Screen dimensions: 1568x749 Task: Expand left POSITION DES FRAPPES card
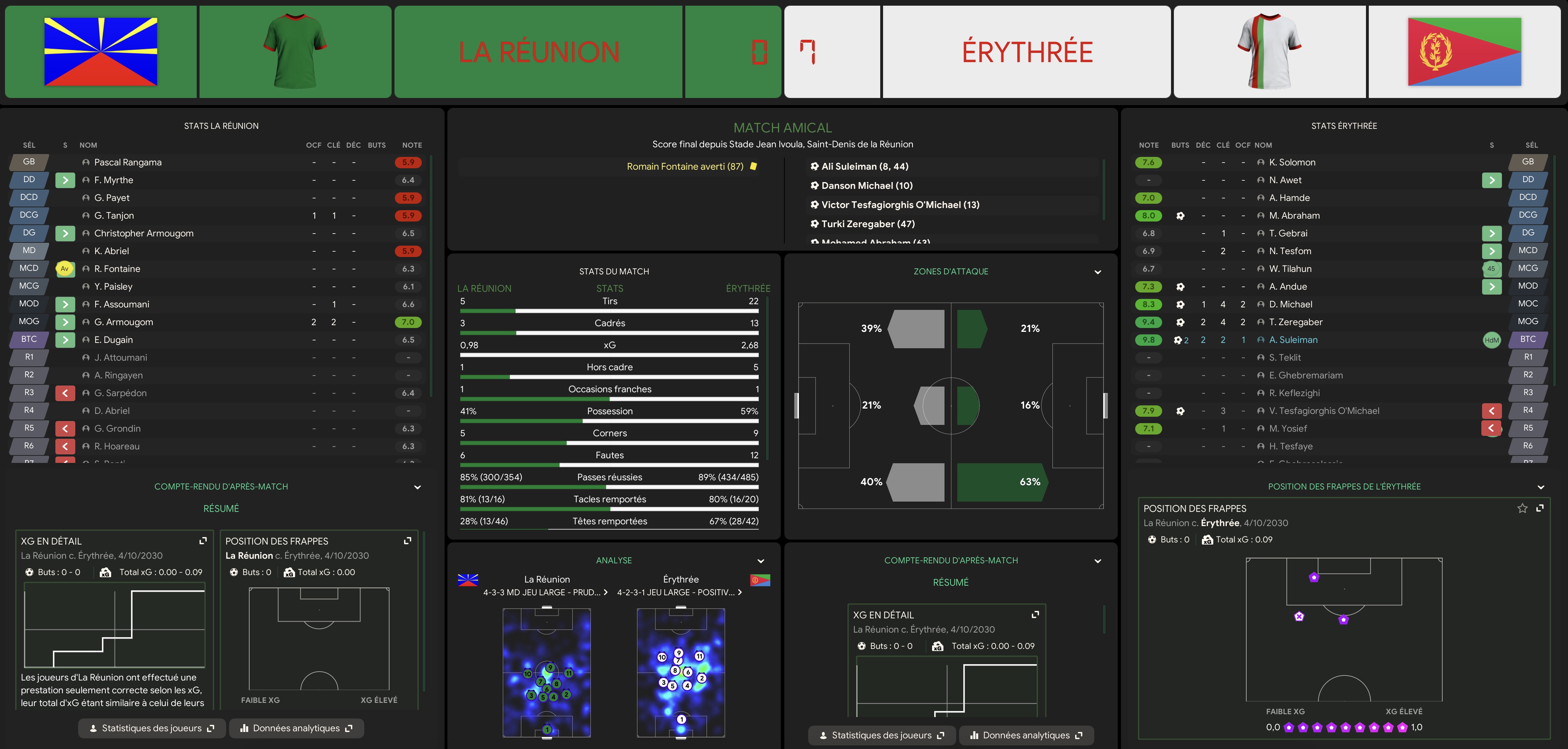[407, 540]
